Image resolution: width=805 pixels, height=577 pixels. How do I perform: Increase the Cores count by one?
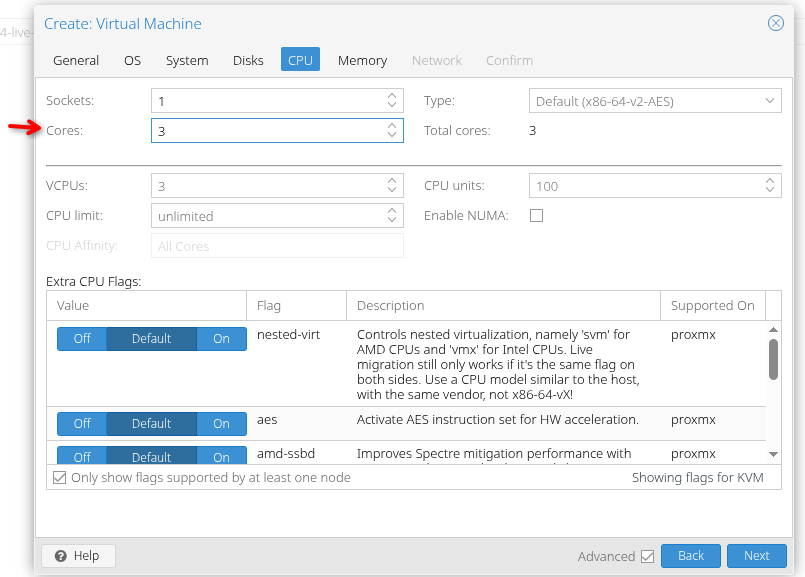coord(392,126)
